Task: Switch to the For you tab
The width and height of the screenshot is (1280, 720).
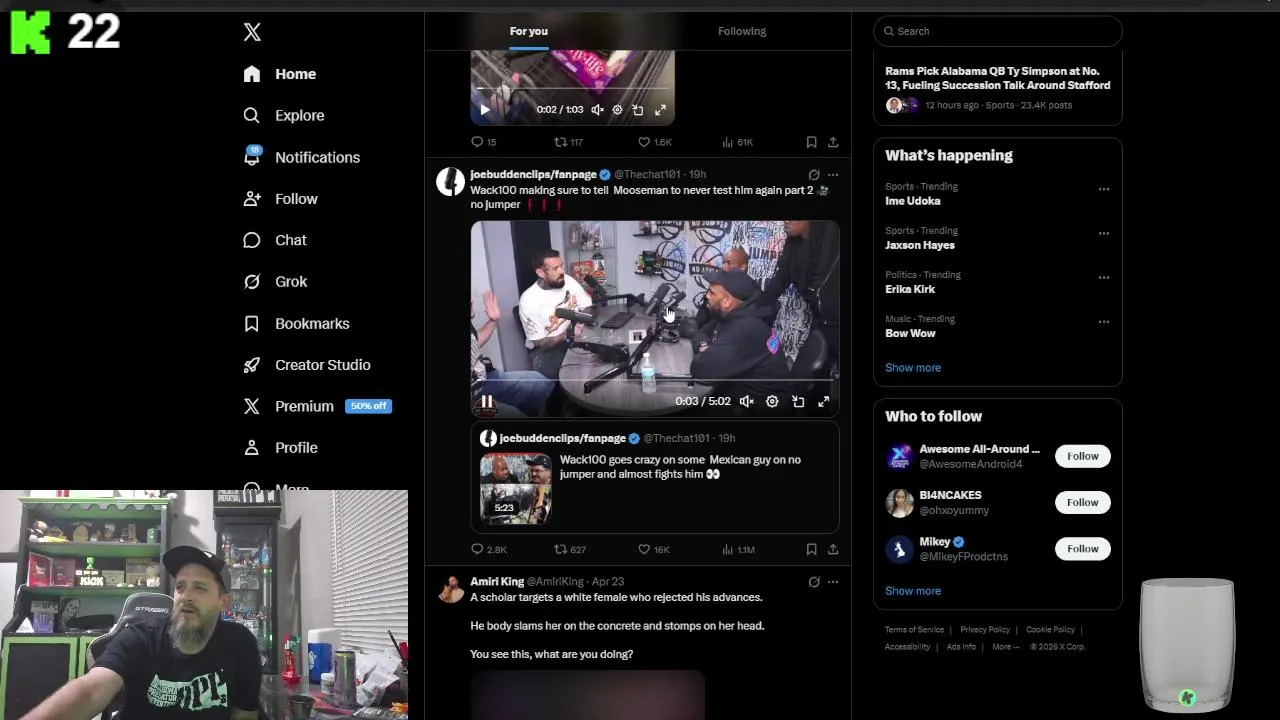Action: (529, 31)
